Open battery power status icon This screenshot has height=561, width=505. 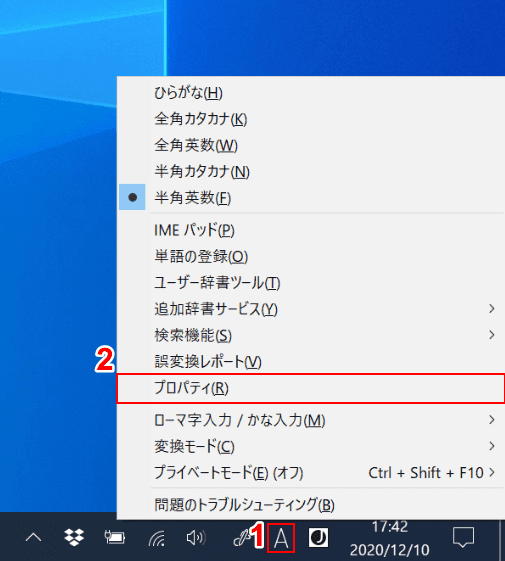tap(115, 537)
